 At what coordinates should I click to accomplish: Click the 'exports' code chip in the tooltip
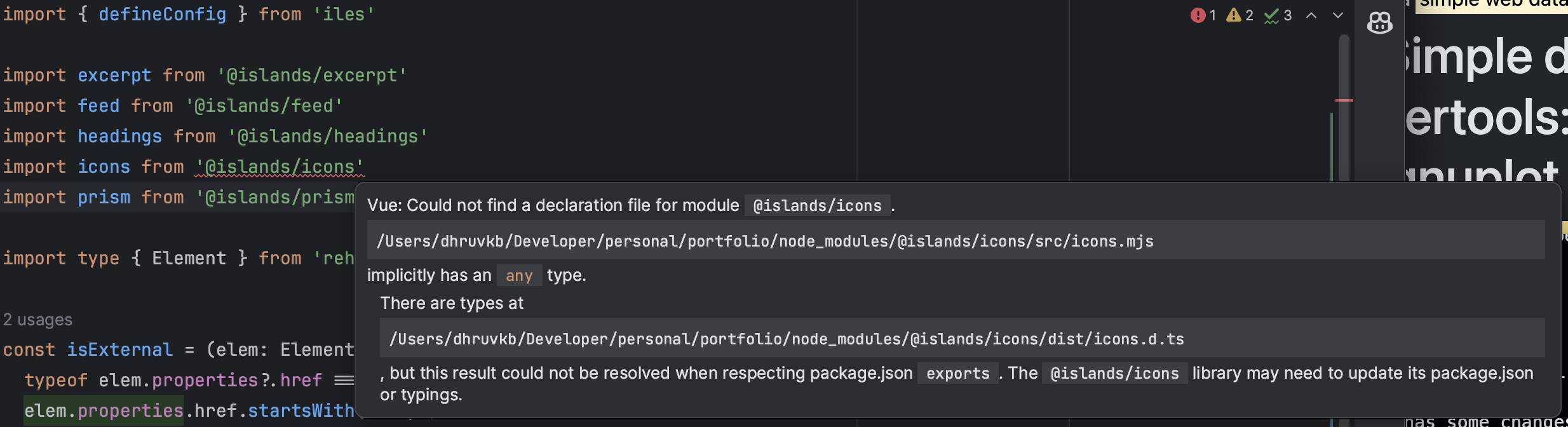pyautogui.click(x=956, y=373)
